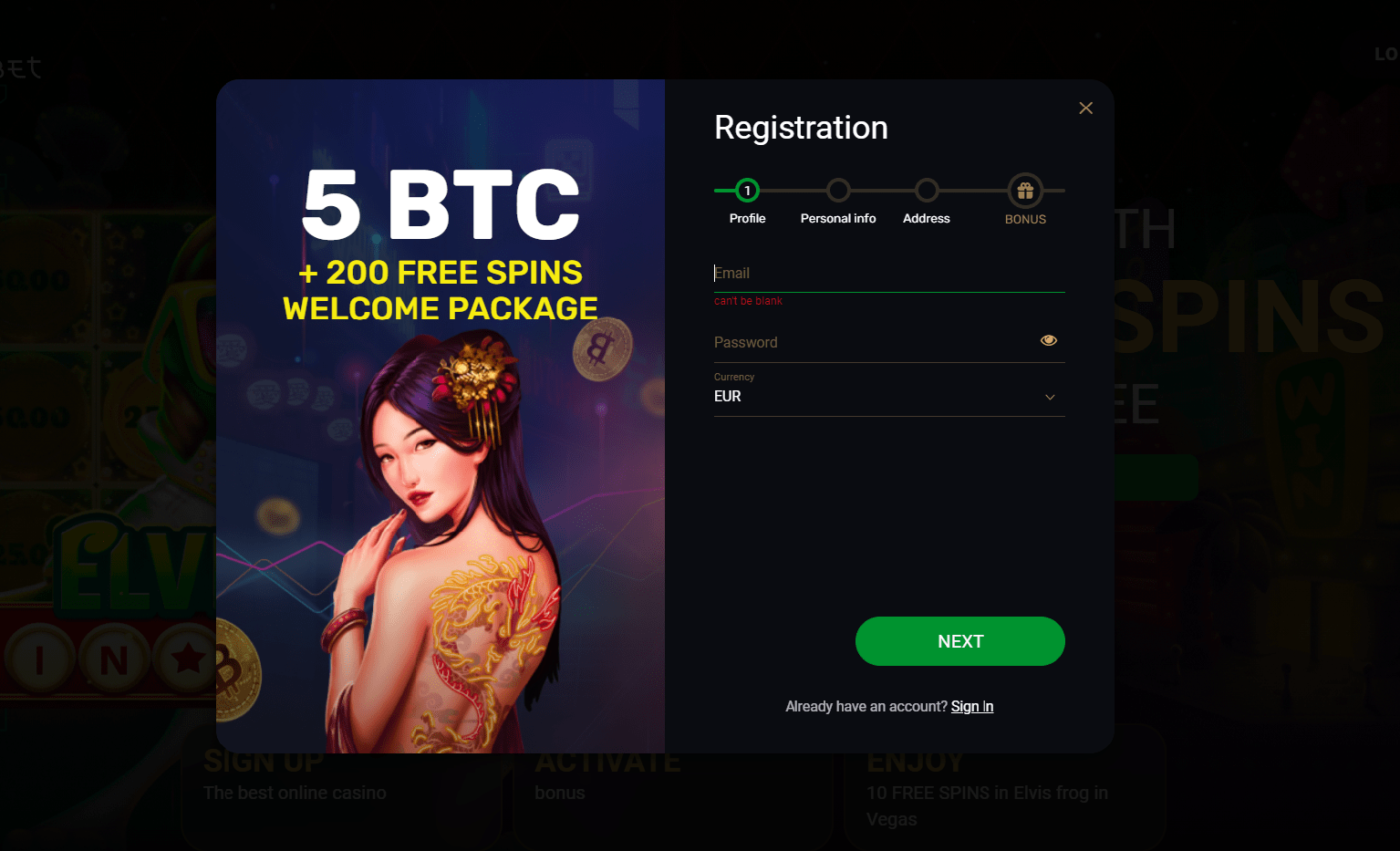Click the Bitcoin coin near the woman's hair
This screenshot has width=1400, height=851.
(x=602, y=348)
